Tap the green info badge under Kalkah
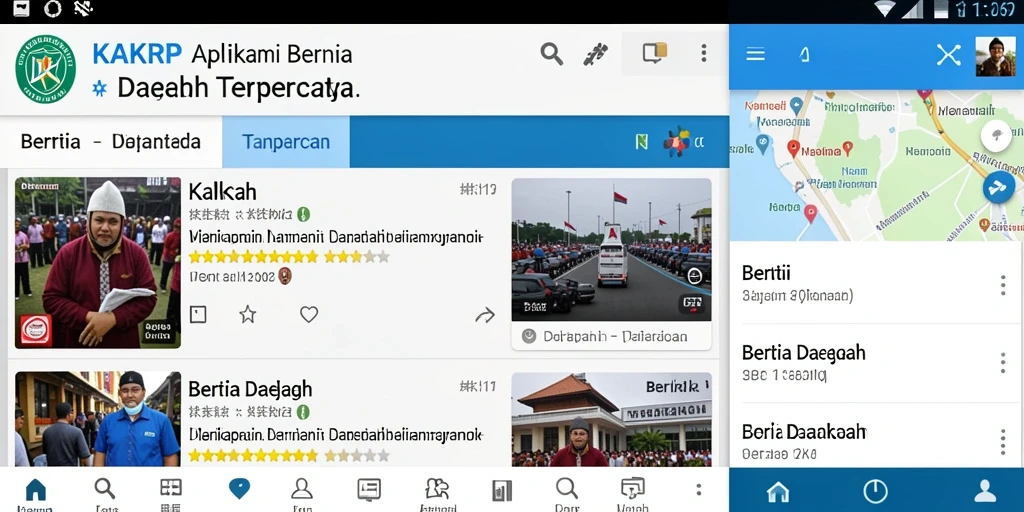 pyautogui.click(x=303, y=214)
